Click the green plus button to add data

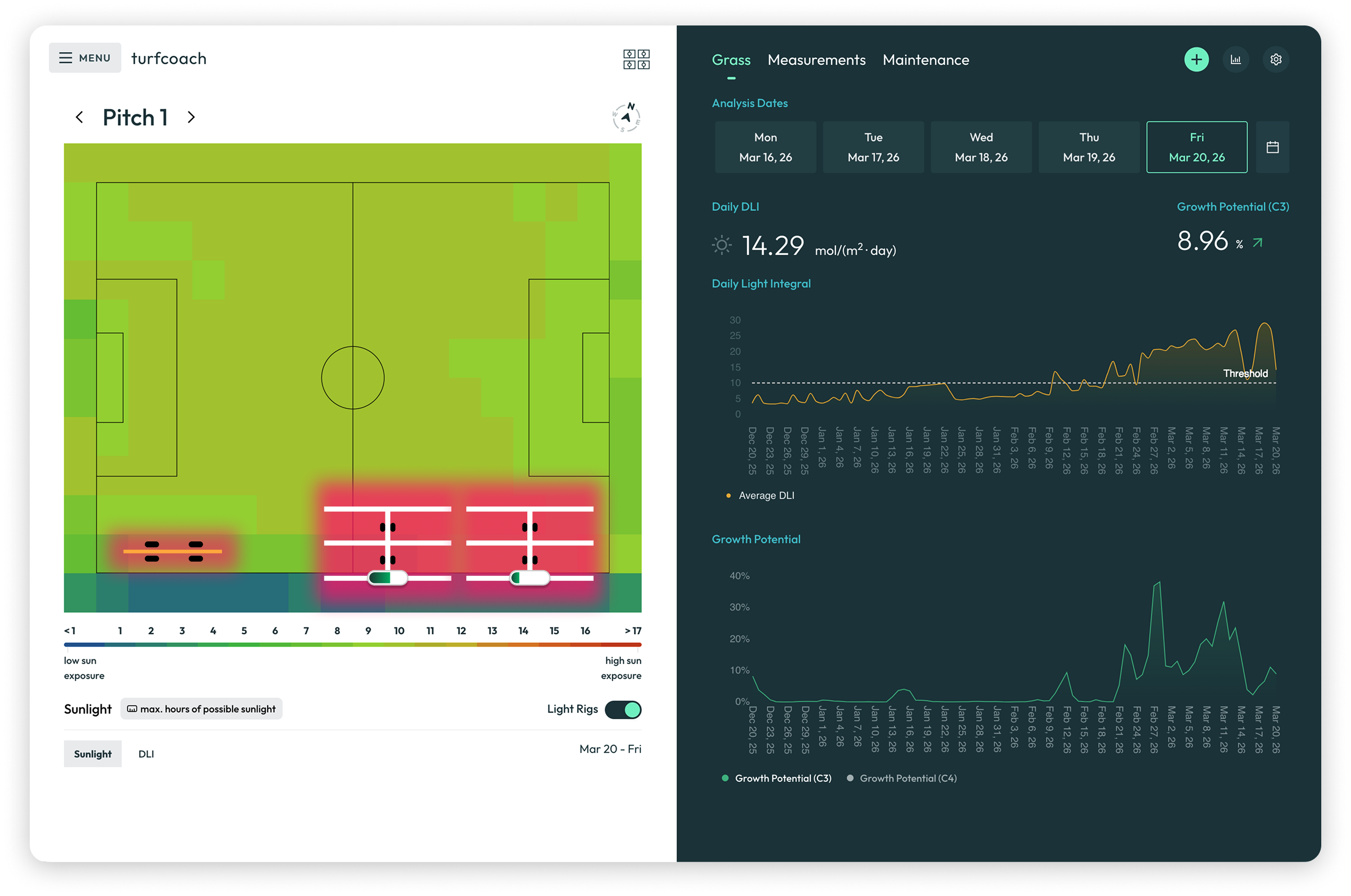(1196, 59)
